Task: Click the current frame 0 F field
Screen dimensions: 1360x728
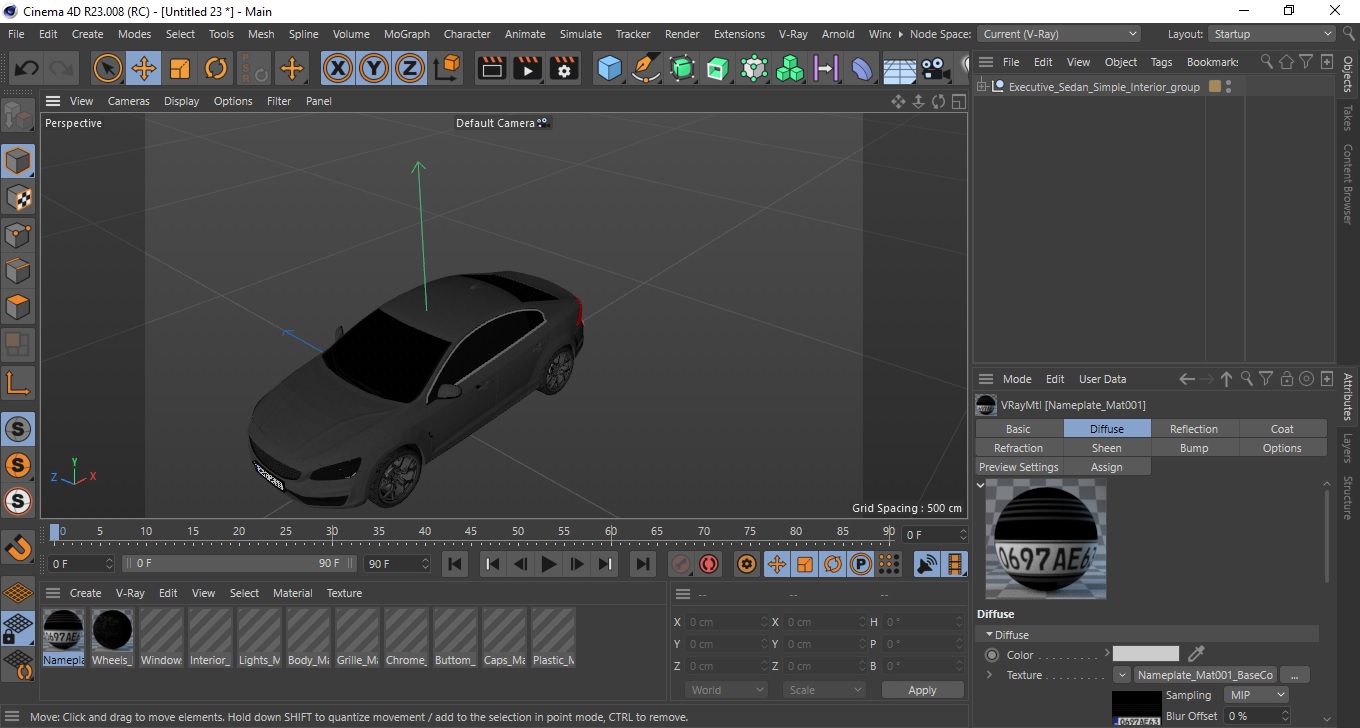Action: [935, 535]
